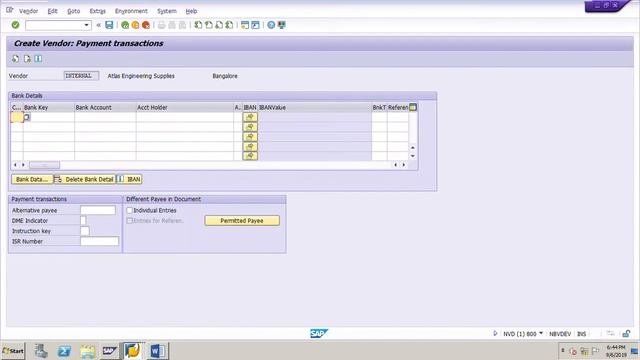Click the IBANValue column header
The height and width of the screenshot is (360, 640).
[315, 107]
